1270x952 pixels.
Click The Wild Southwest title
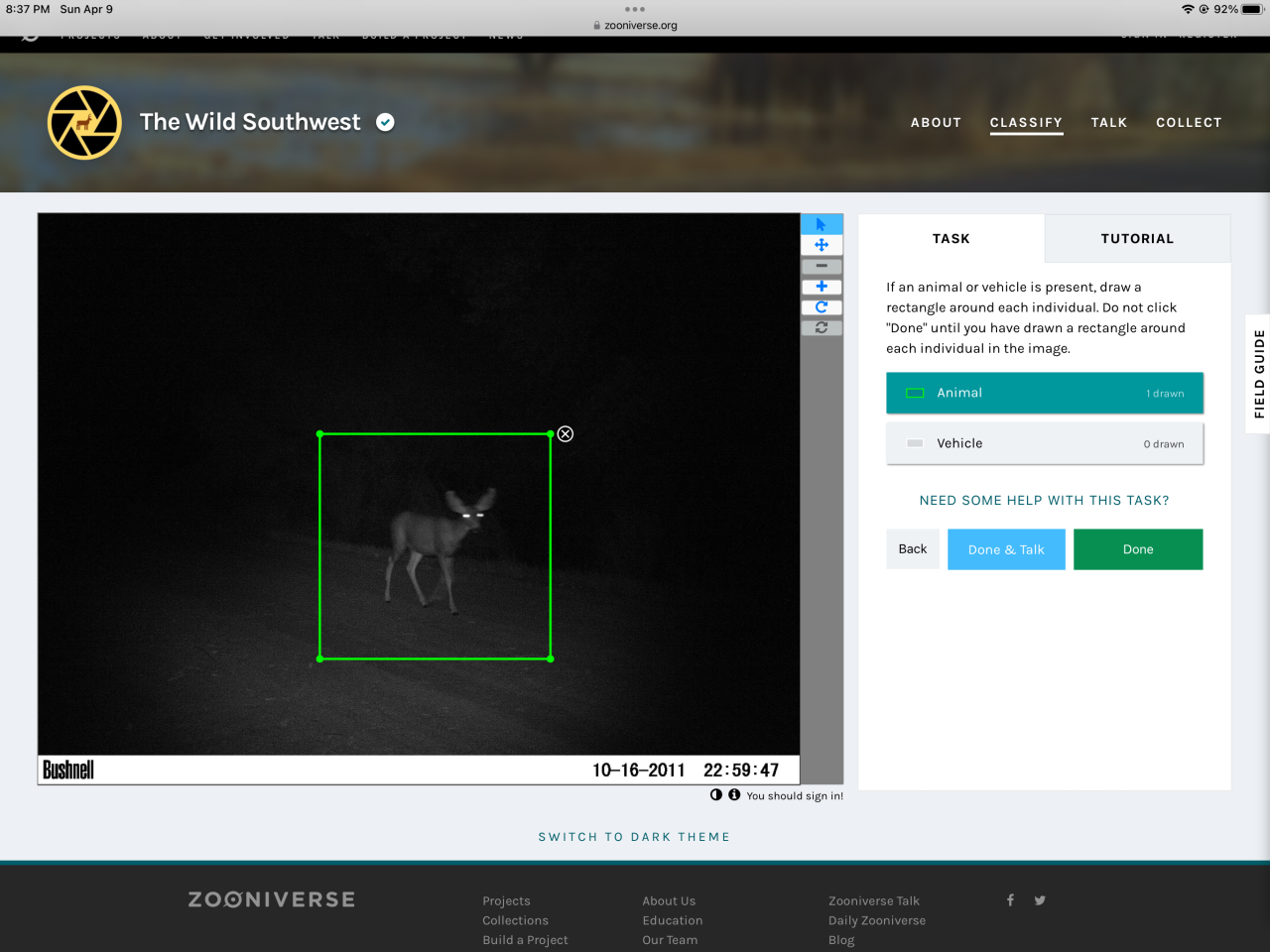tap(250, 122)
